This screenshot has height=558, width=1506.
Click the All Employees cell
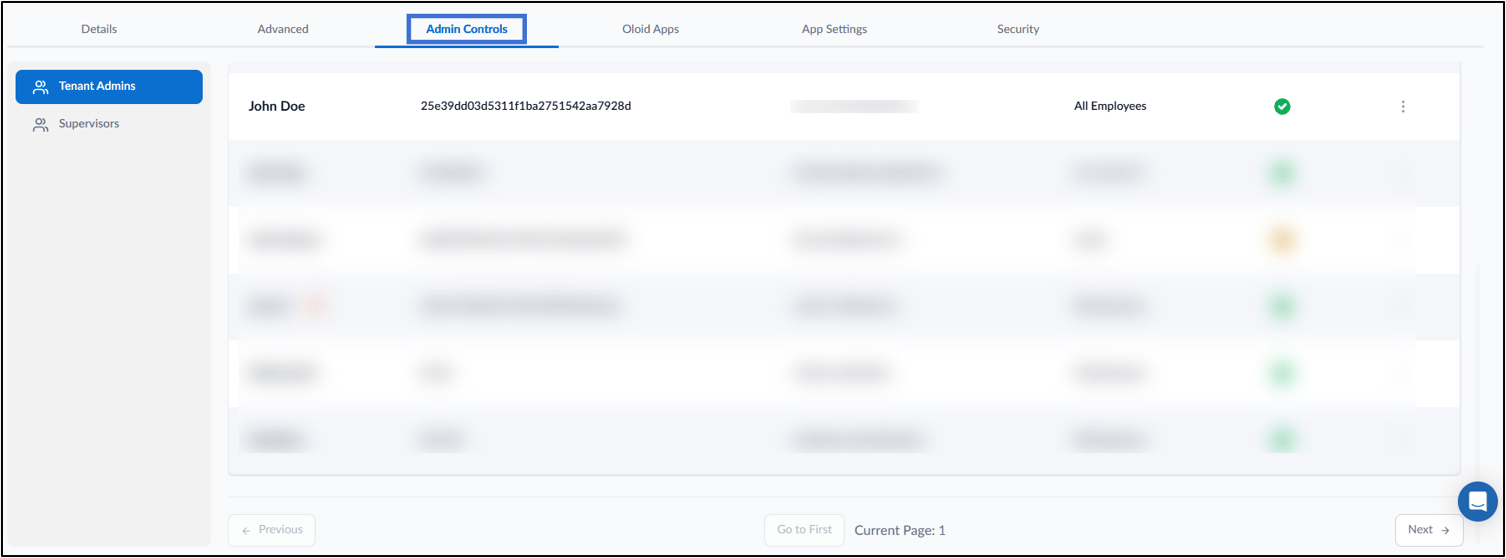coord(1108,106)
